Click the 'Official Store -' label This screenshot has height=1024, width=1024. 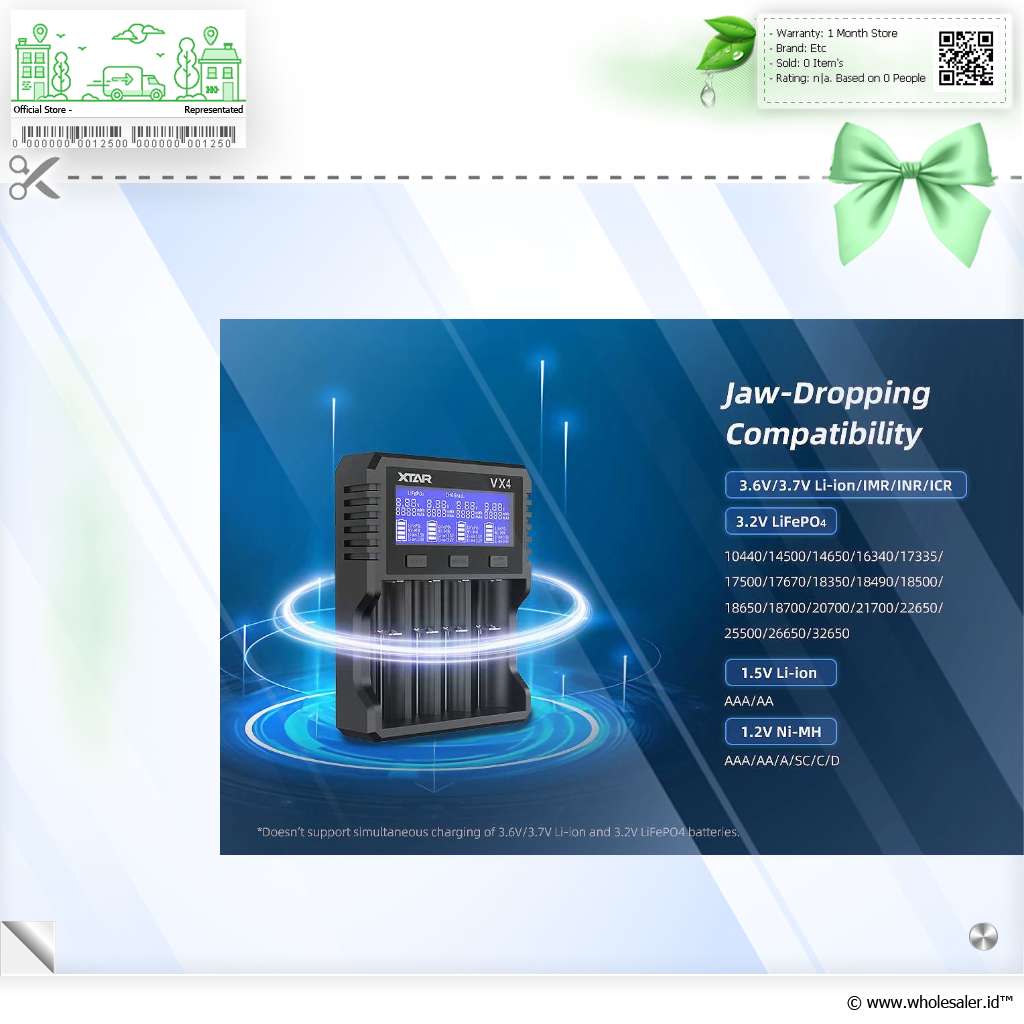tap(42, 110)
